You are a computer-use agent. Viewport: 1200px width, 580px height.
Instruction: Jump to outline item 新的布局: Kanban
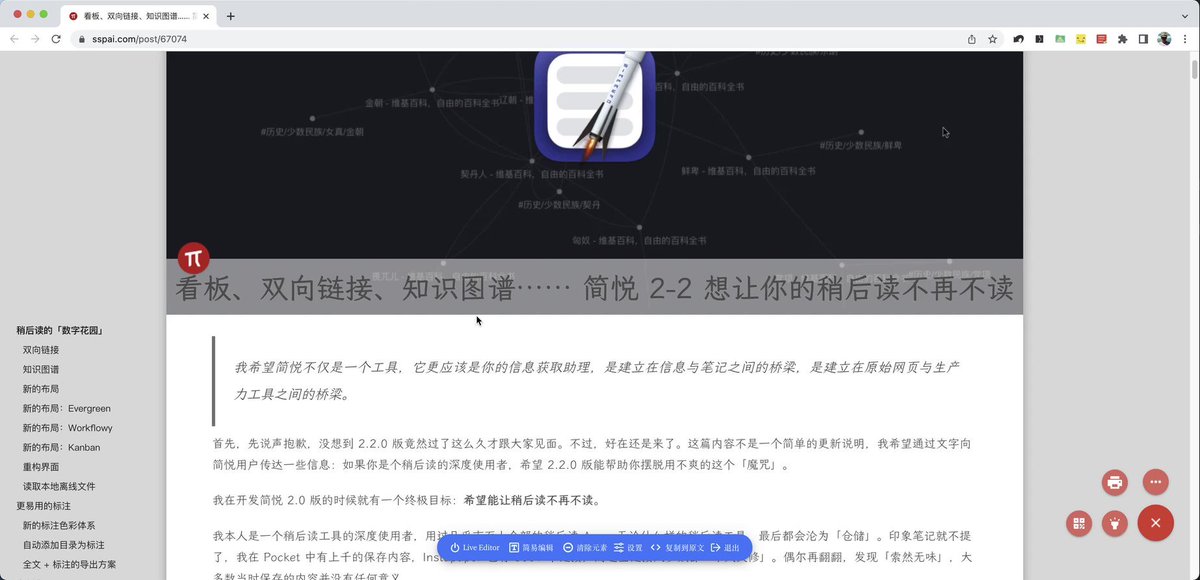point(62,447)
